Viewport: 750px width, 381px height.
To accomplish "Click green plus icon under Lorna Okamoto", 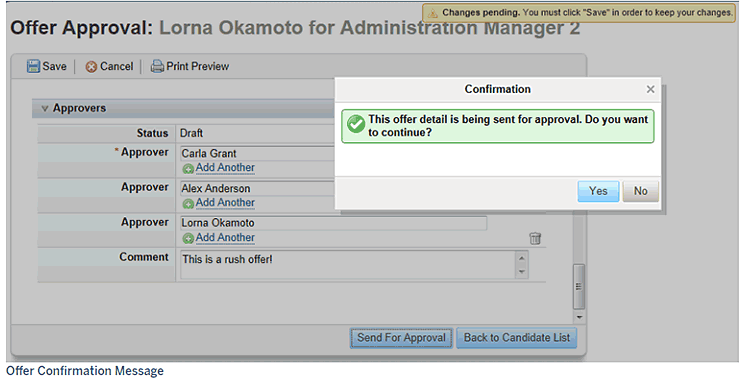I will point(188,239).
